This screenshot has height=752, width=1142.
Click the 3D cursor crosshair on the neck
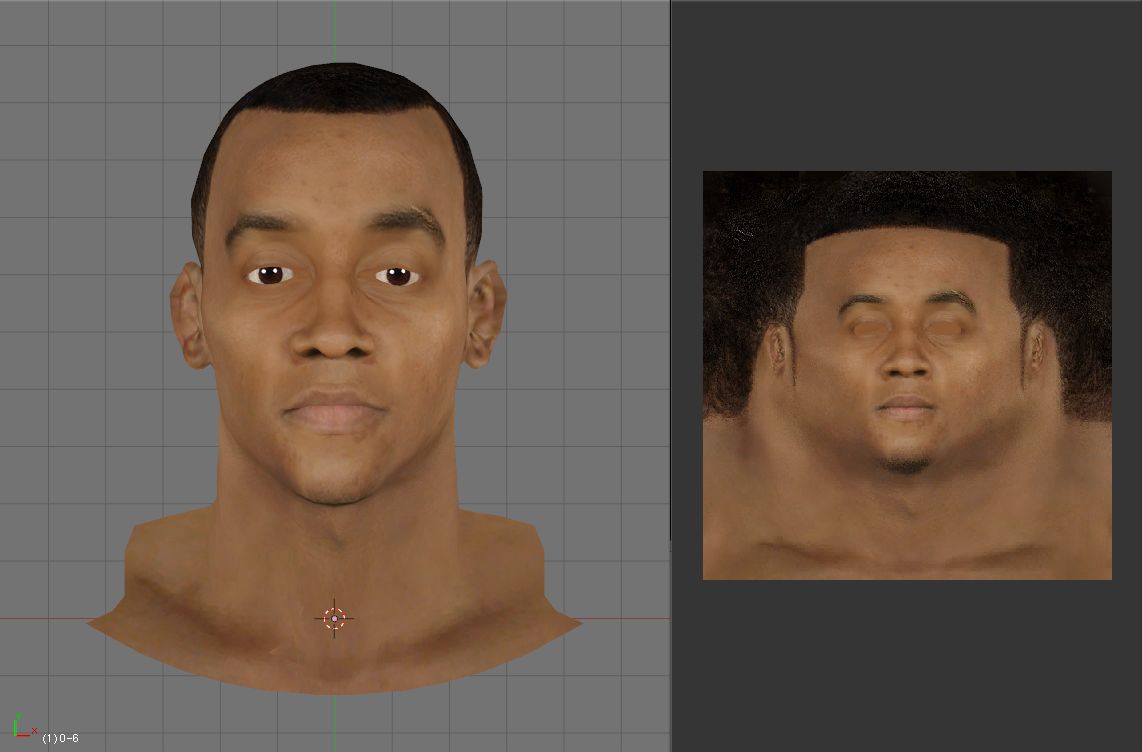click(x=334, y=618)
